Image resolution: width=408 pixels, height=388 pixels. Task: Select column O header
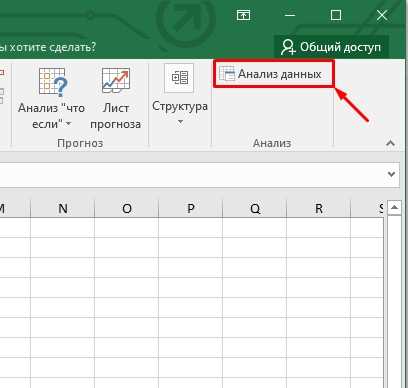tap(127, 209)
